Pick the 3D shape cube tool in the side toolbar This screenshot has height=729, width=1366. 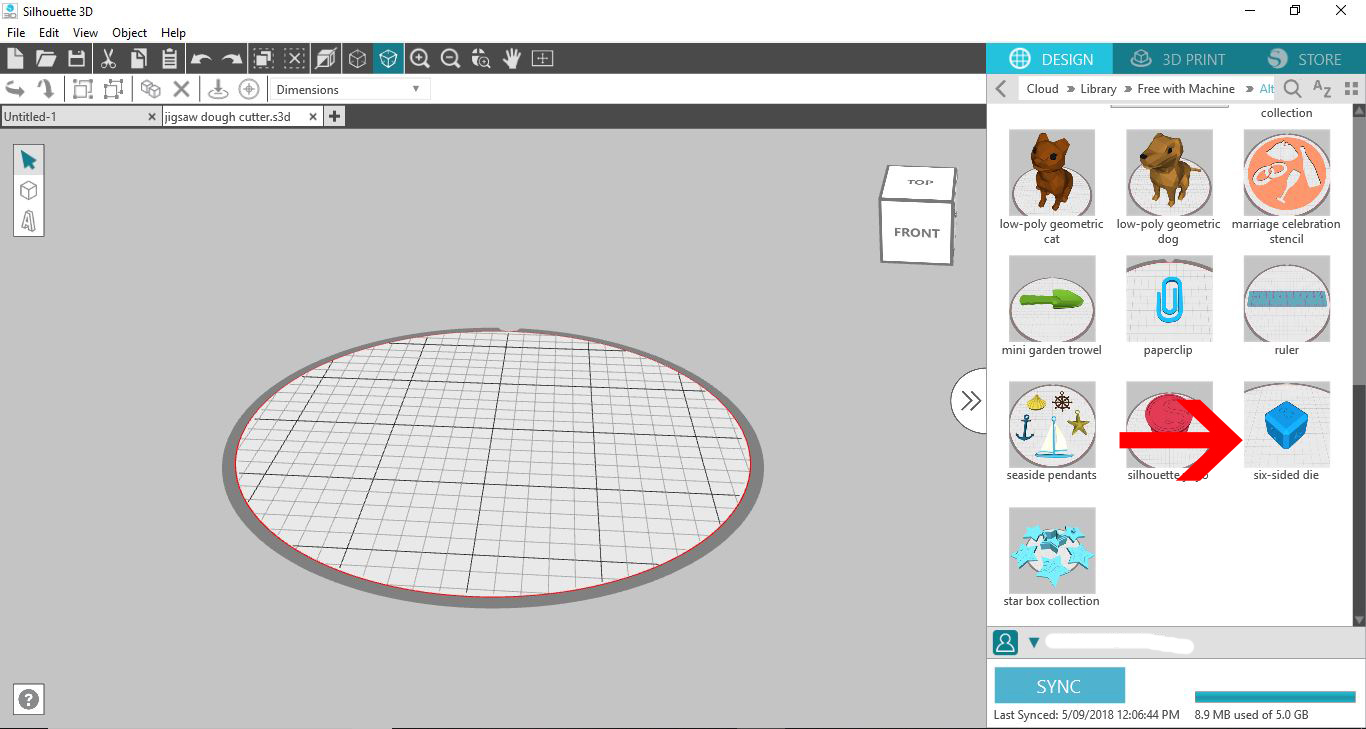28,190
